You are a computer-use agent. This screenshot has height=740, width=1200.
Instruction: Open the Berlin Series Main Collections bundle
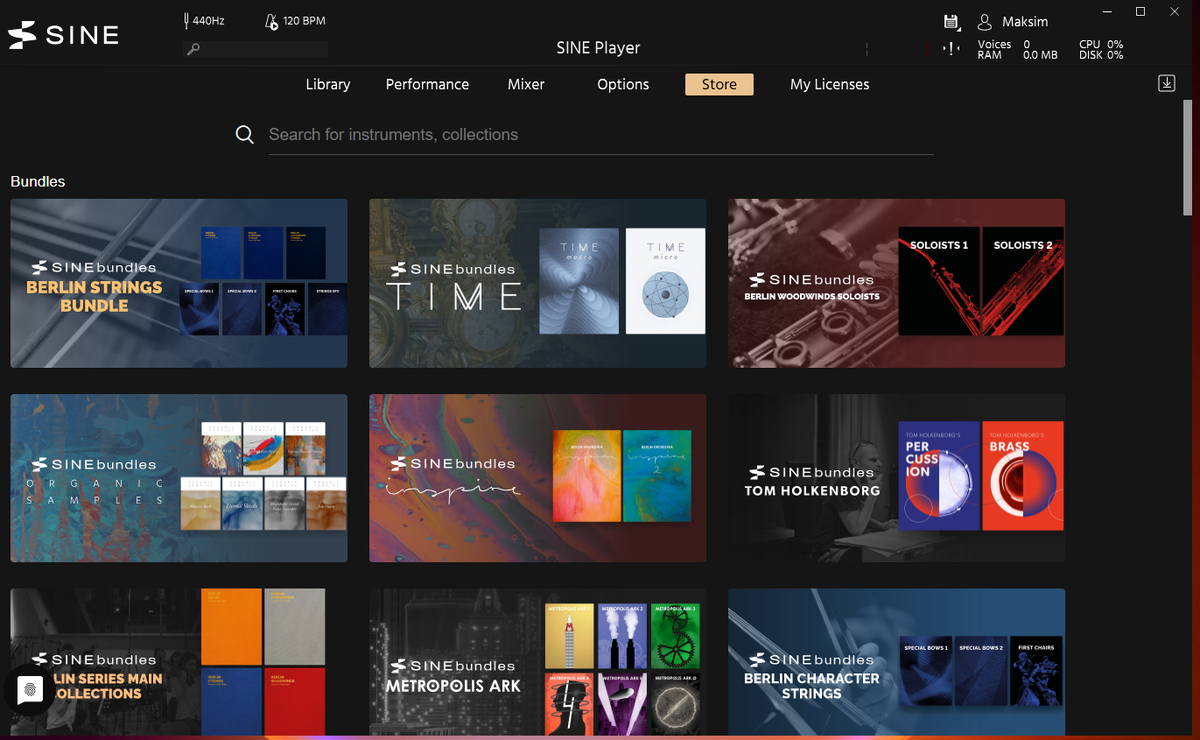(x=179, y=663)
